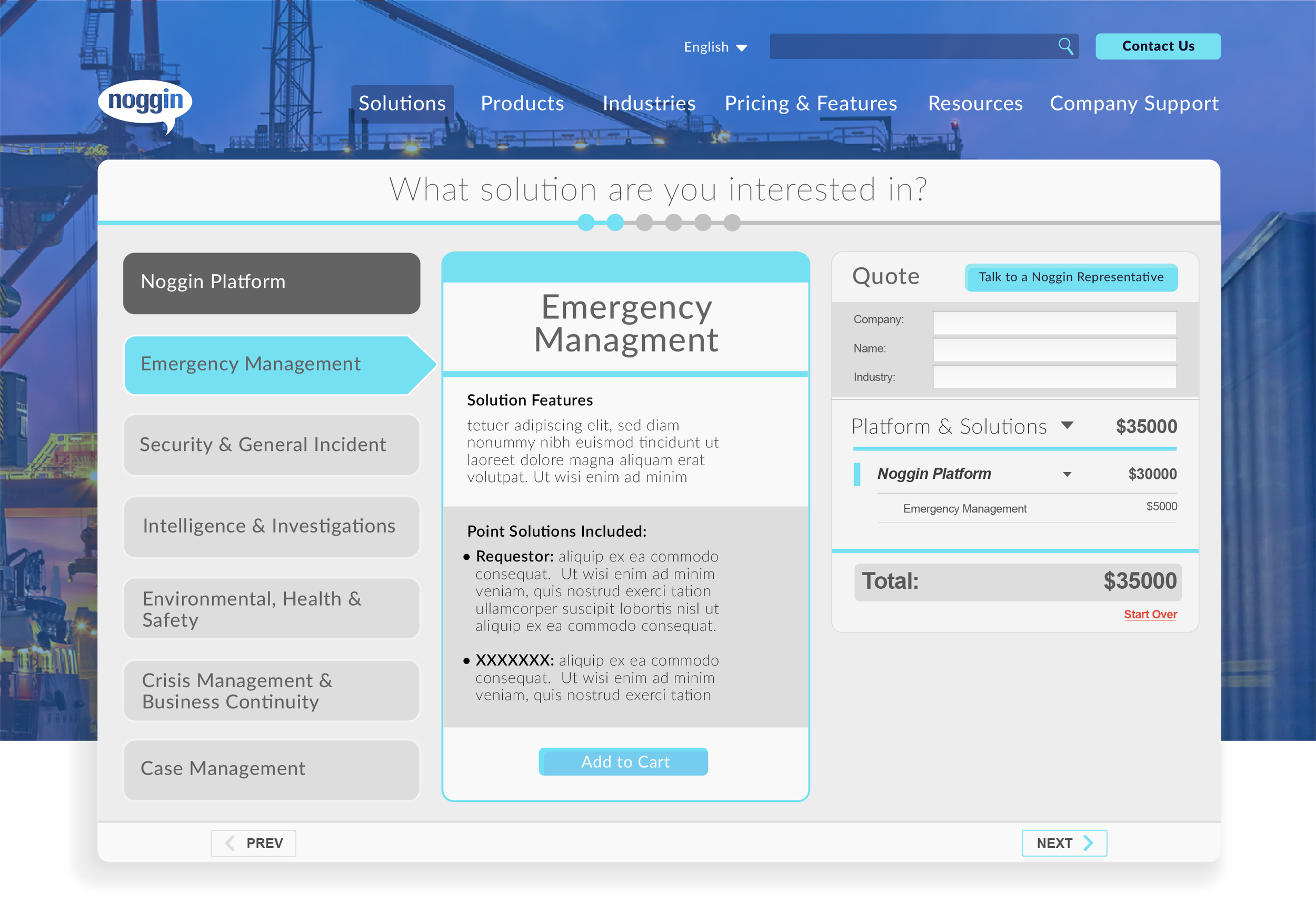The image size is (1316, 924).
Task: Open the Industries menu
Action: [649, 103]
